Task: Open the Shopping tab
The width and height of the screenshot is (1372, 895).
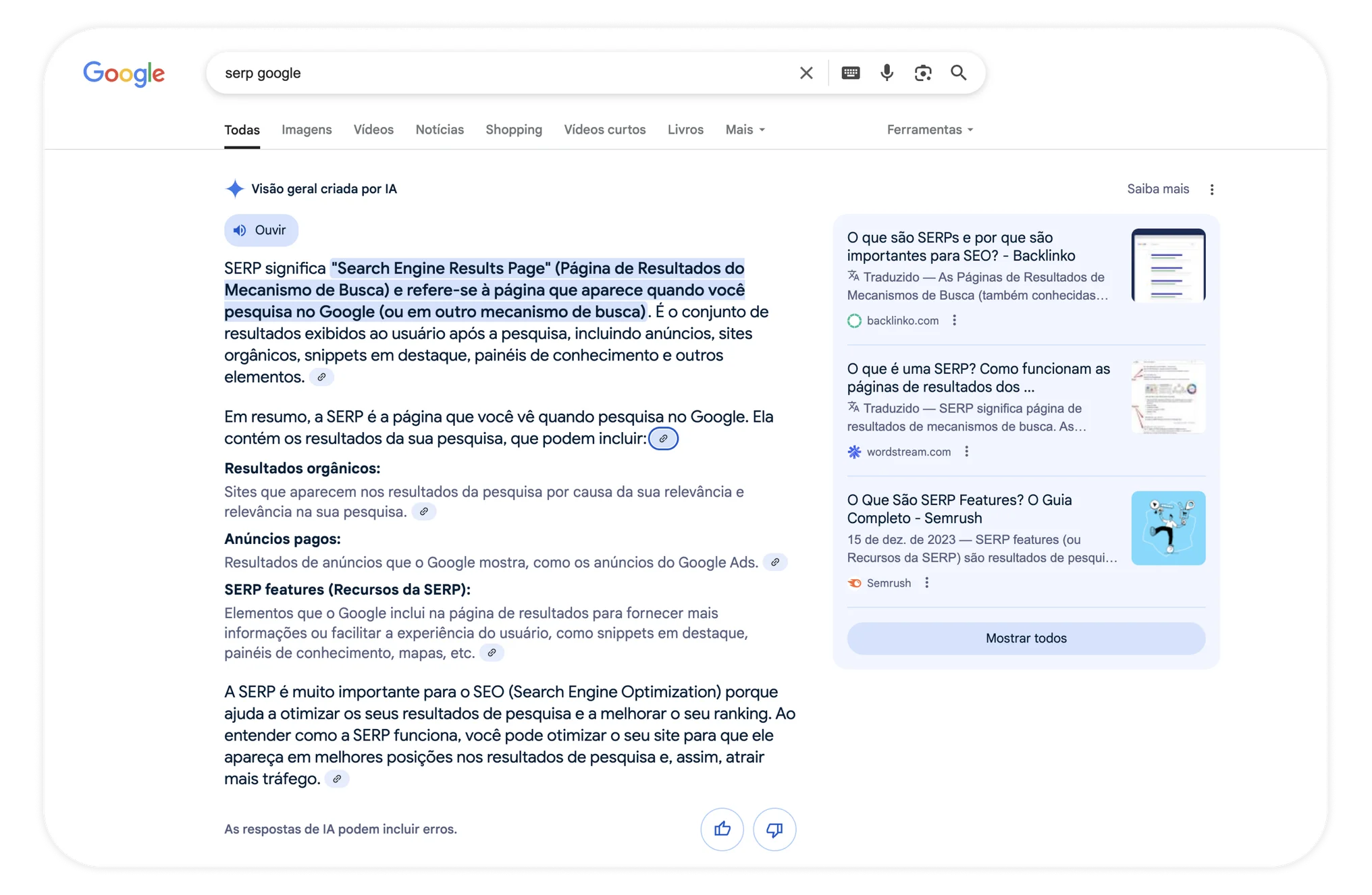Action: coord(514,130)
